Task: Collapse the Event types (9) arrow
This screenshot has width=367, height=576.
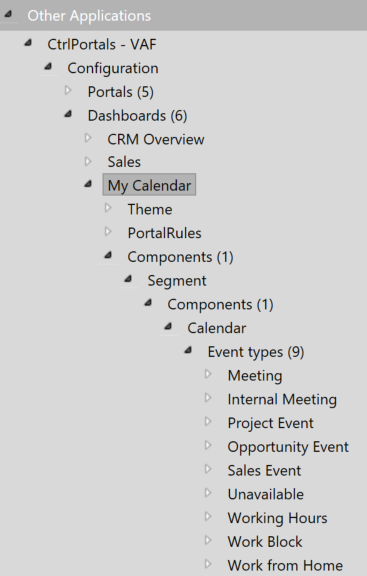Action: [188, 350]
